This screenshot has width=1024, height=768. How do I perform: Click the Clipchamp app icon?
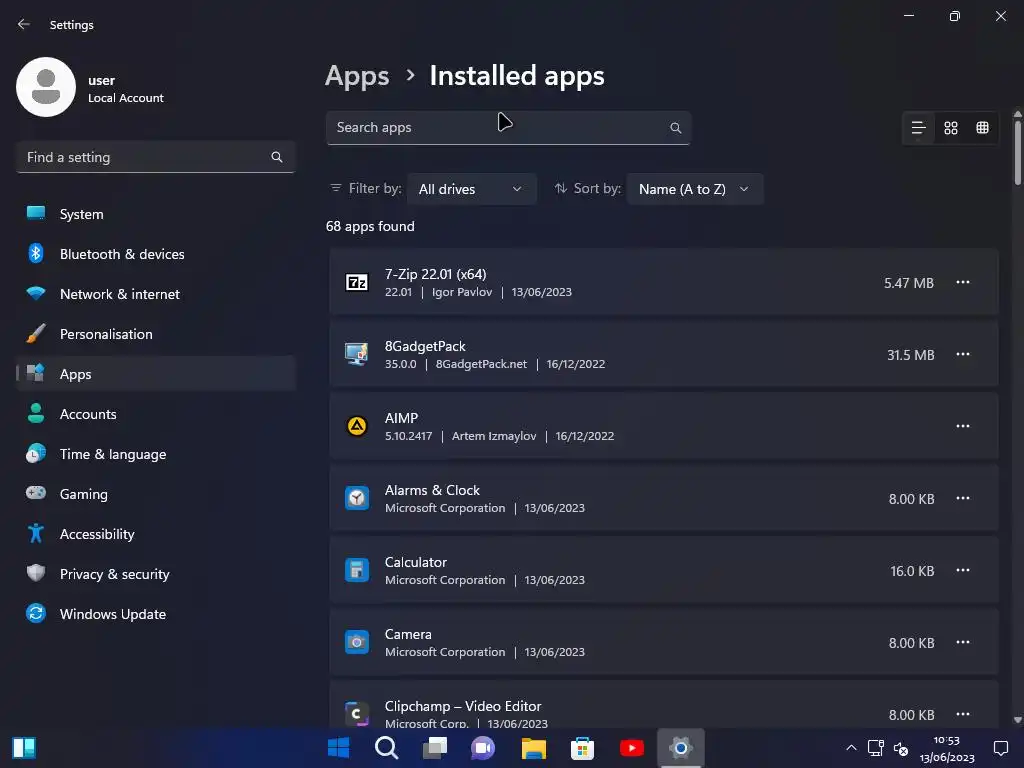pos(357,714)
